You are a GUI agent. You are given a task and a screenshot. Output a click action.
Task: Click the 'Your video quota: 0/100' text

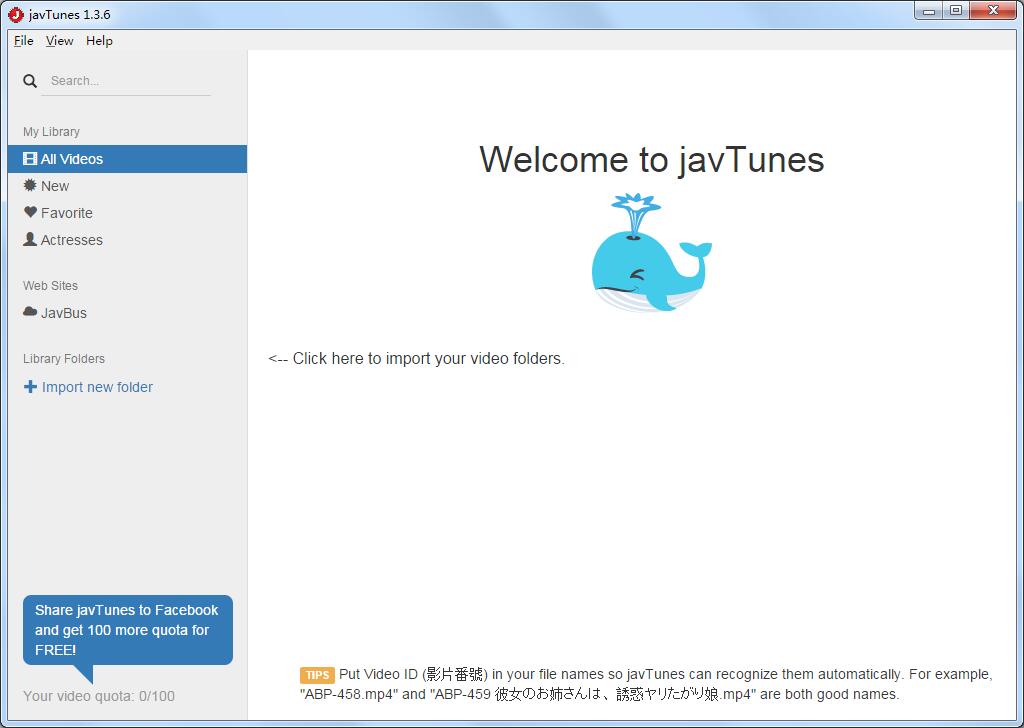[x=99, y=696]
